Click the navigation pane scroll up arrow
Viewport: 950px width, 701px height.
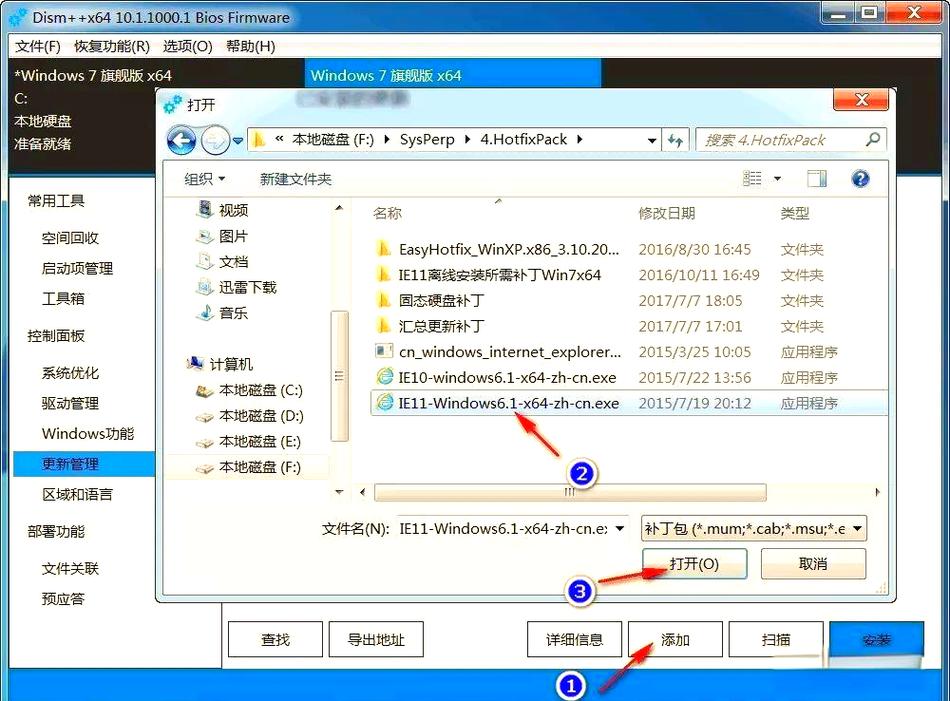[339, 208]
